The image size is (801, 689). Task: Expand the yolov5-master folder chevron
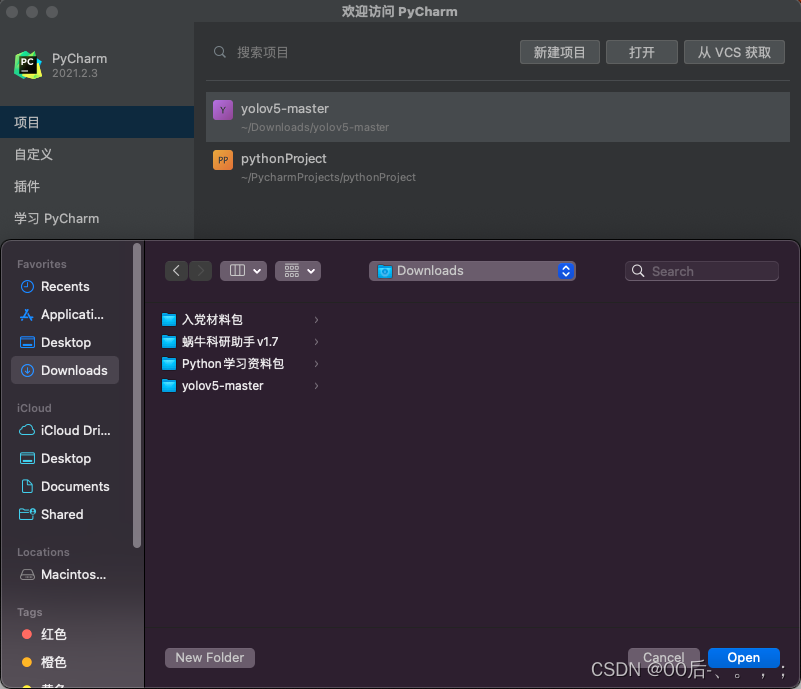[316, 386]
